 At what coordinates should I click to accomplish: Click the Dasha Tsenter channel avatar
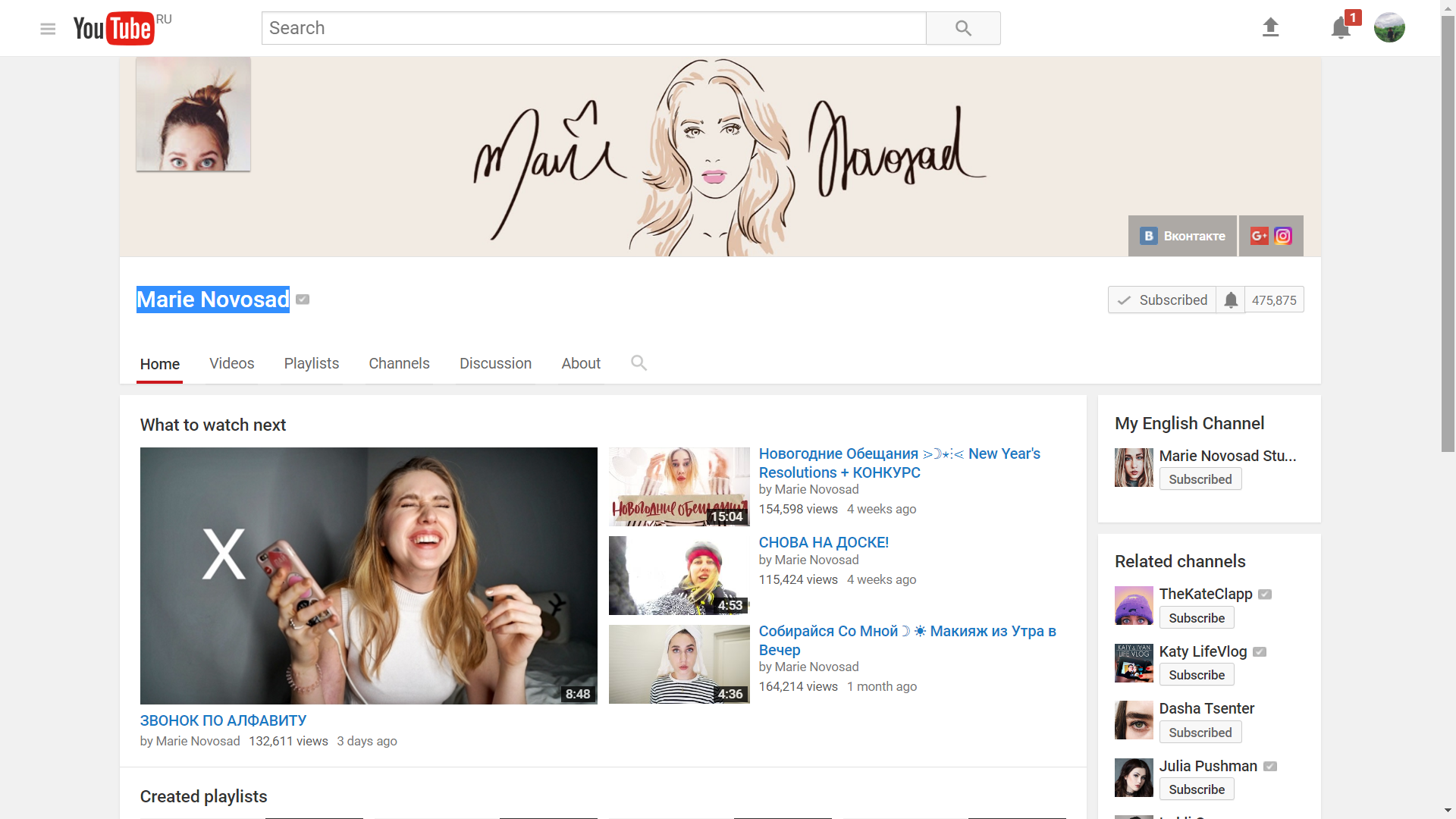pos(1134,720)
